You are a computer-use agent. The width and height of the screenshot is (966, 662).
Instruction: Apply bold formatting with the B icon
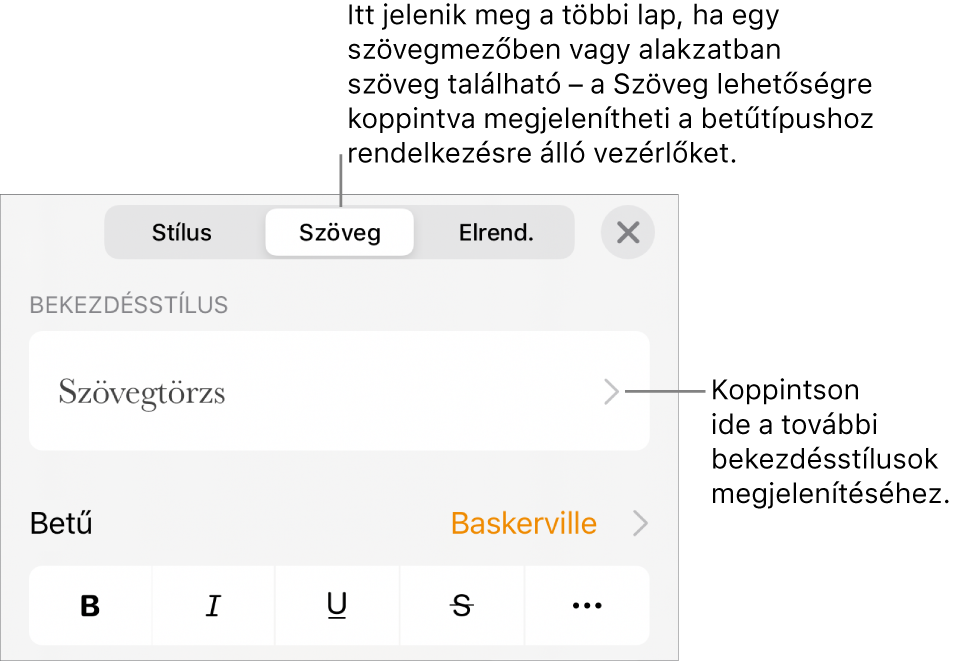click(x=90, y=605)
